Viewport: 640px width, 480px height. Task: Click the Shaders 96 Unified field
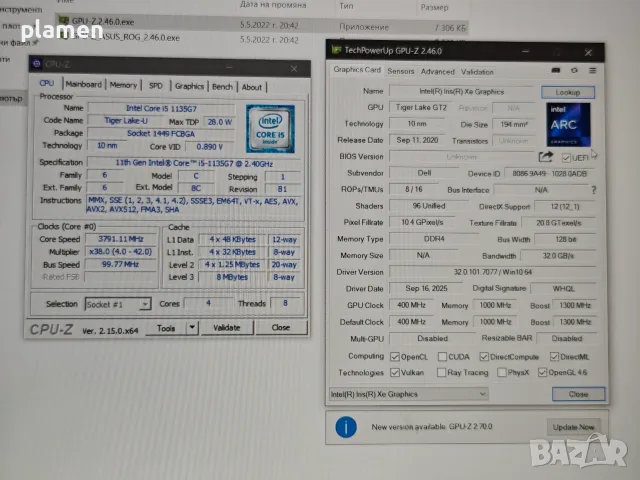coord(428,206)
